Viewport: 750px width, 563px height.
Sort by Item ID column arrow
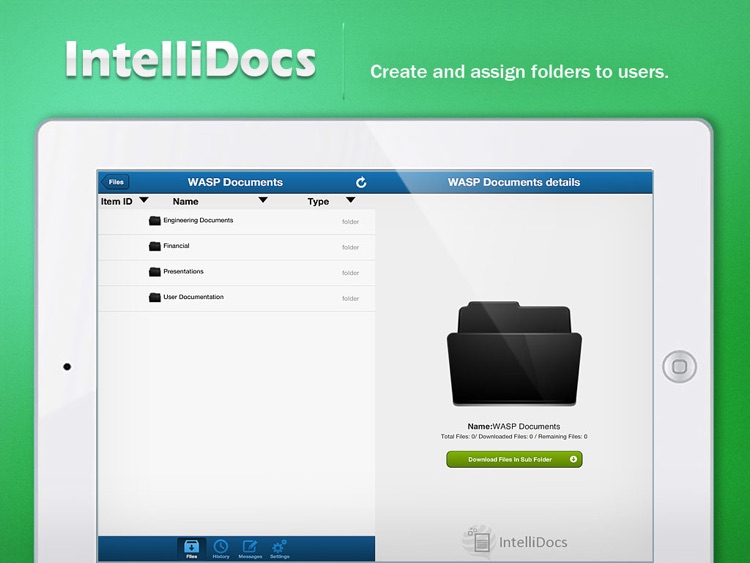[x=143, y=200]
